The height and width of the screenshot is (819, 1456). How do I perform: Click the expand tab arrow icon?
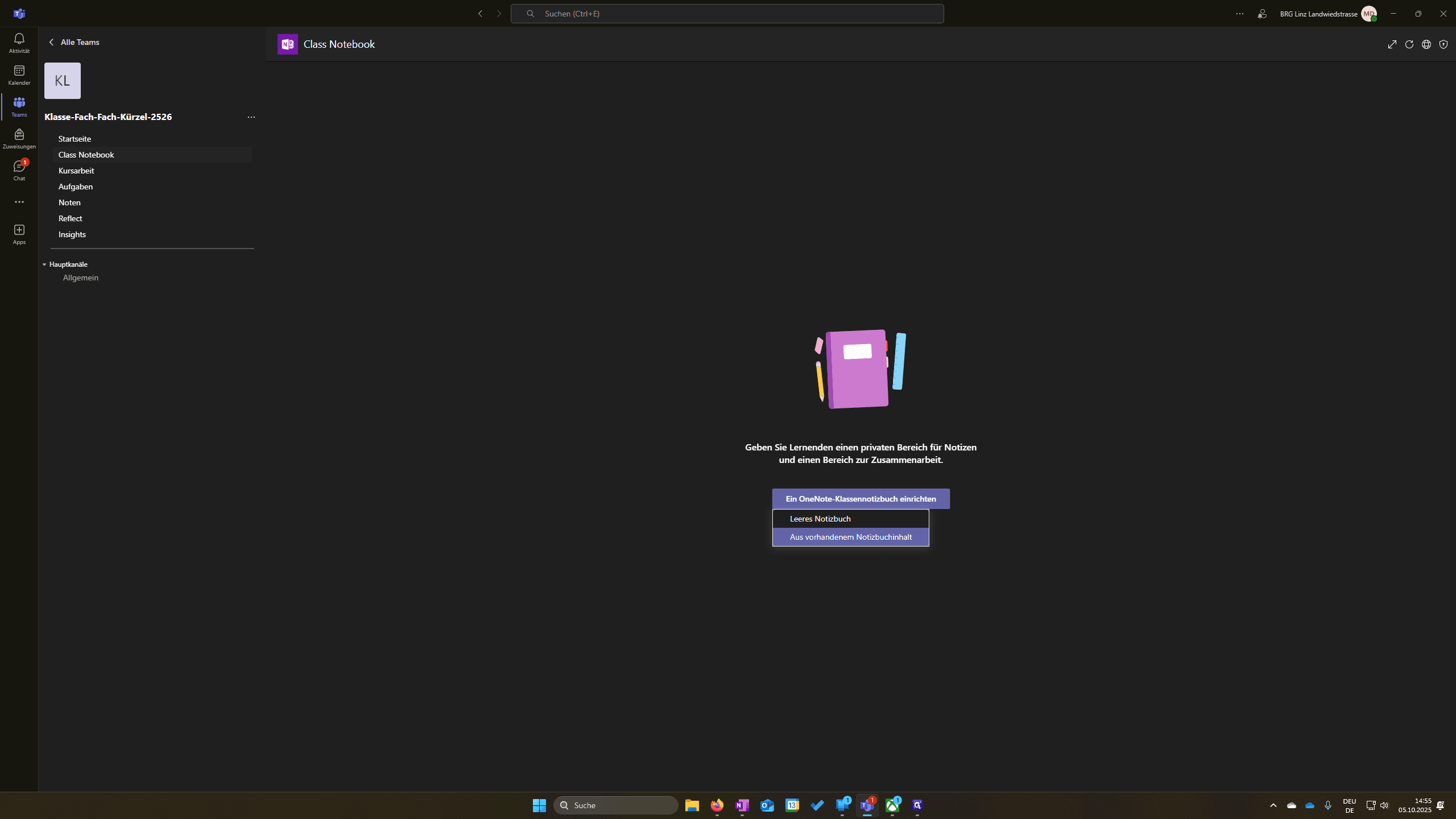pyautogui.click(x=1392, y=44)
